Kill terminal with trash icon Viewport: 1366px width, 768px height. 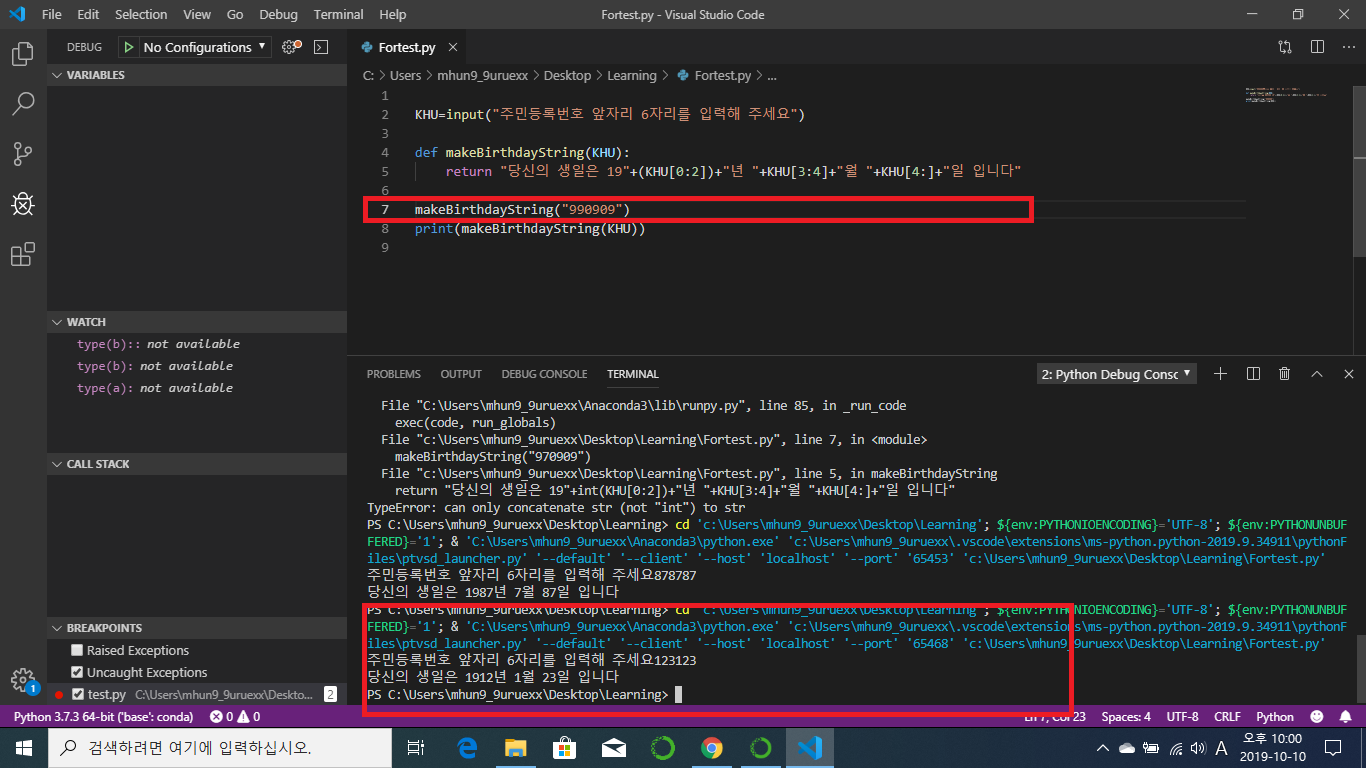point(1285,374)
